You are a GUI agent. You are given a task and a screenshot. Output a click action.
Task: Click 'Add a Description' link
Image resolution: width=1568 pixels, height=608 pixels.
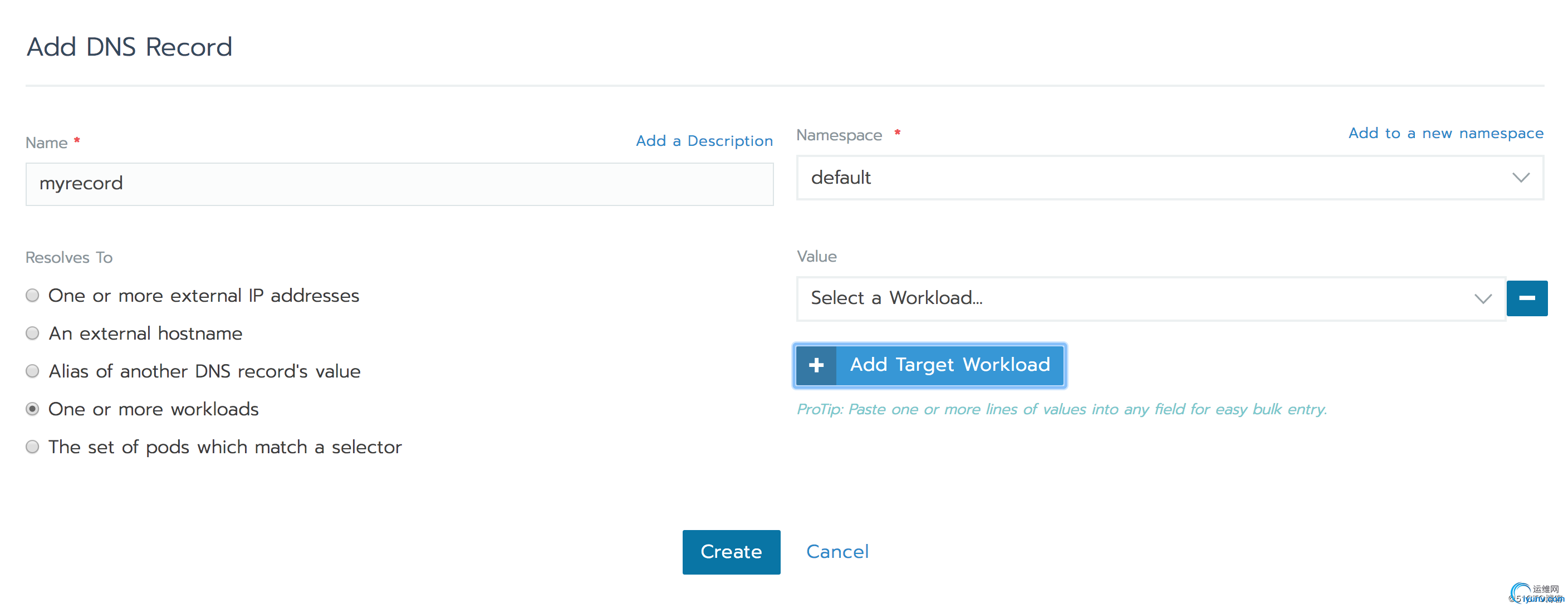click(704, 141)
